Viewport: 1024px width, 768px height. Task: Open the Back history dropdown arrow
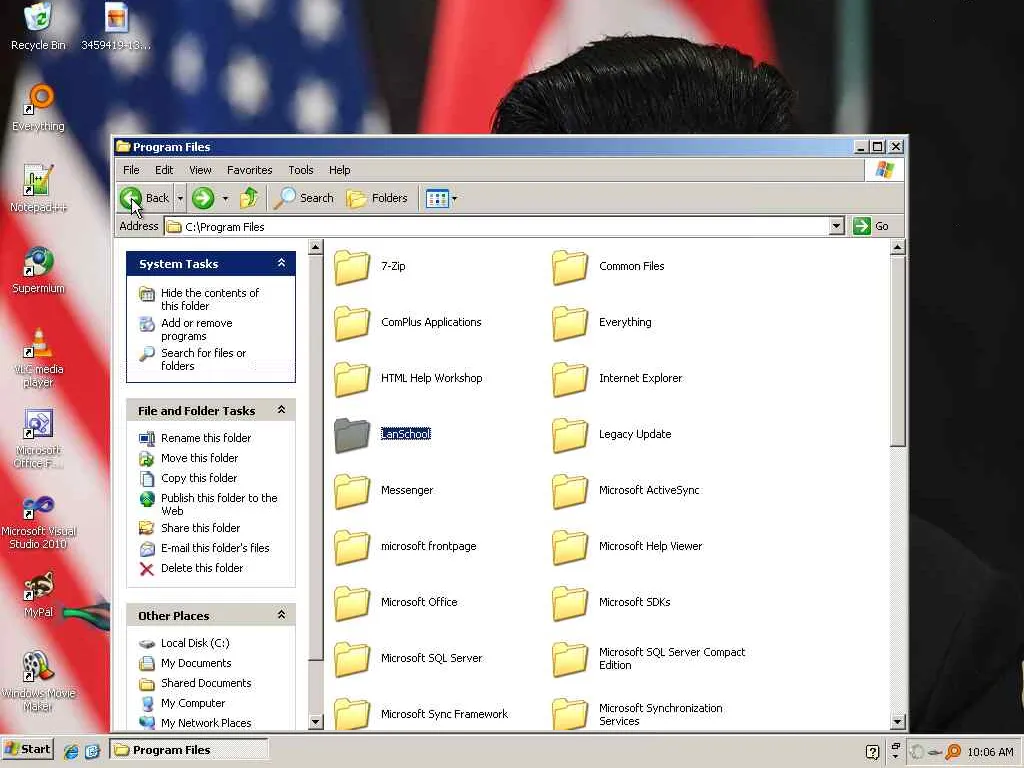pos(180,198)
